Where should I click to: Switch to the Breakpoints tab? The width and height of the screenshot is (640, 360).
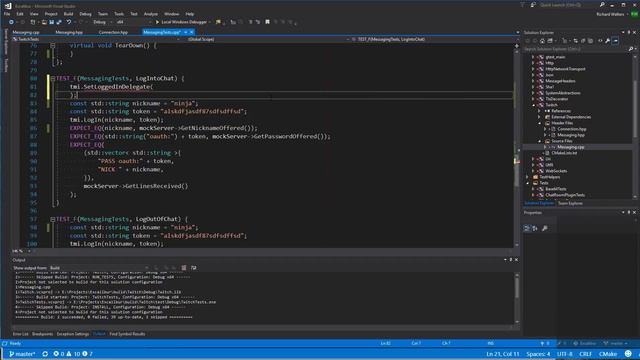(42, 334)
